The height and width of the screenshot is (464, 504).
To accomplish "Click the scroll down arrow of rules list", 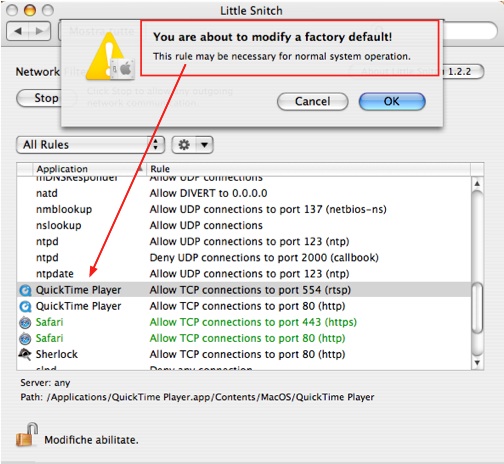I will [x=477, y=363].
